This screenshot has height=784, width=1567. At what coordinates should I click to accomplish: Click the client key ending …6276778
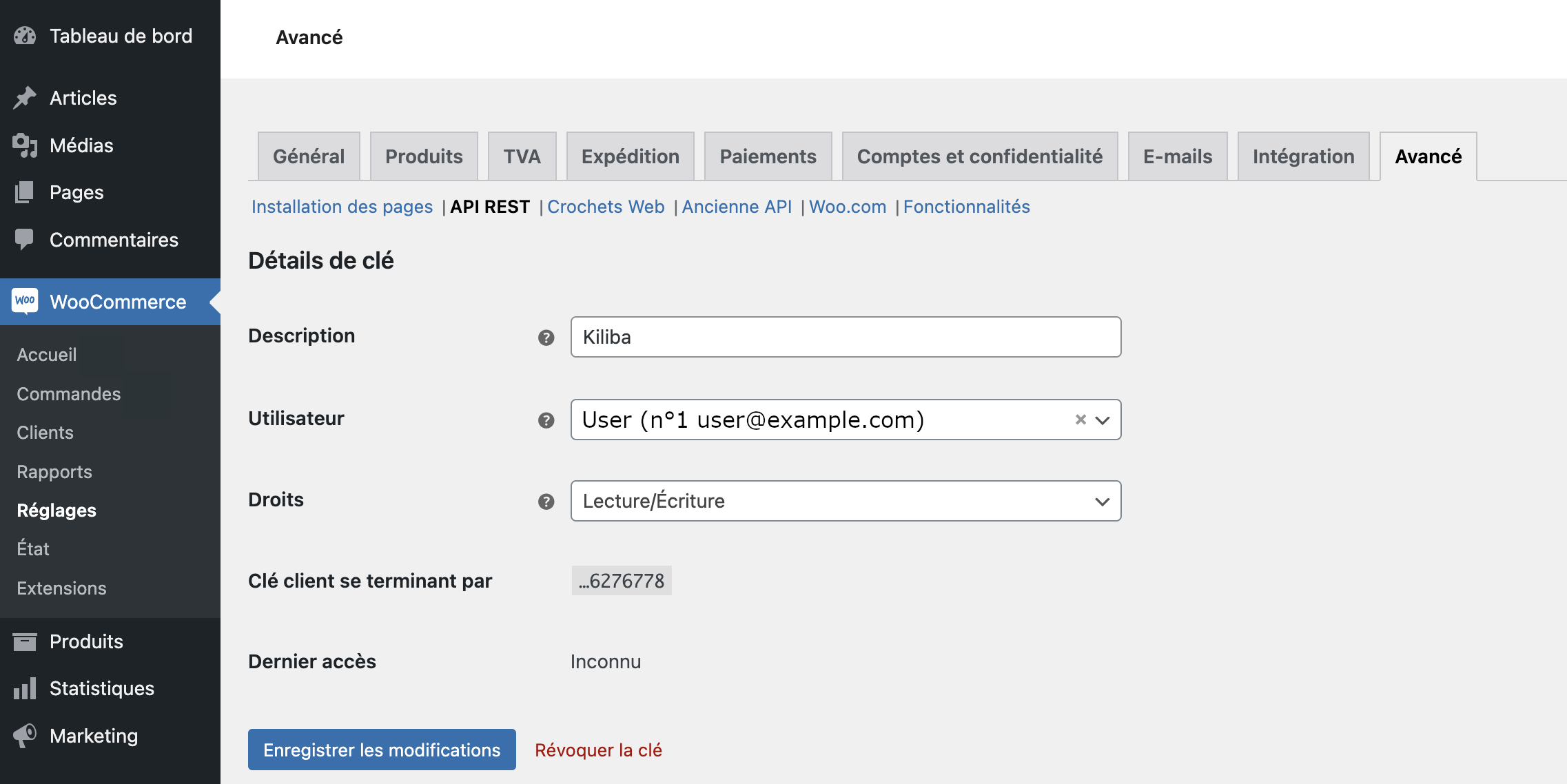(x=622, y=581)
